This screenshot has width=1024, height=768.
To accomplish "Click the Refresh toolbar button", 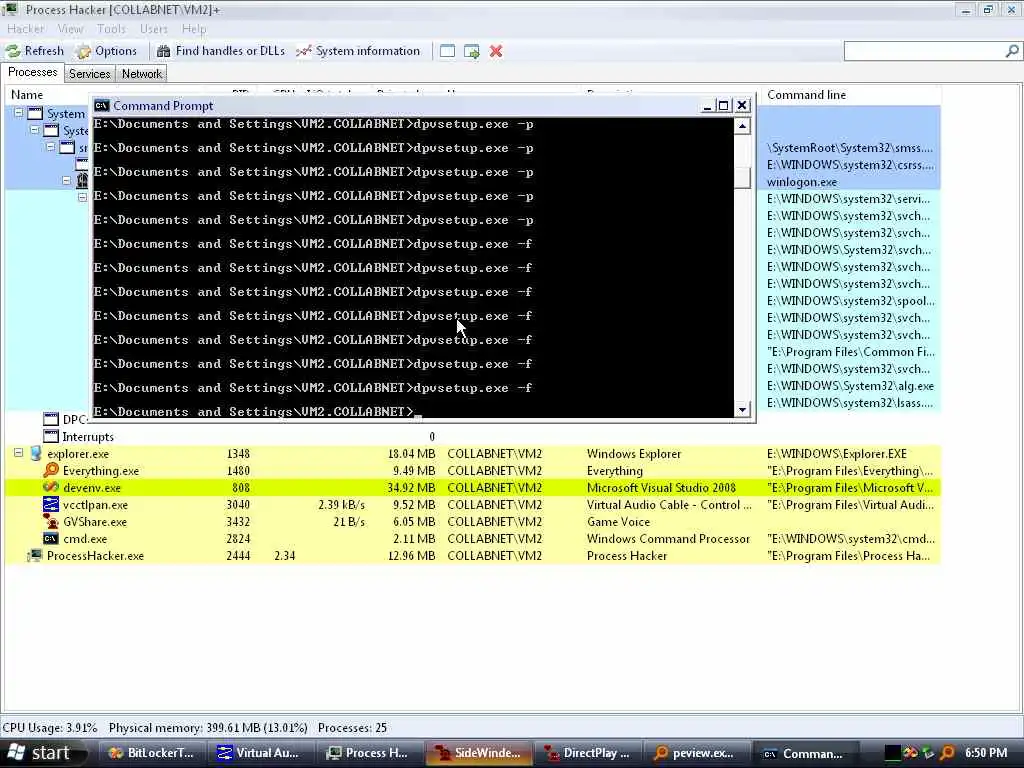I will 35,51.
